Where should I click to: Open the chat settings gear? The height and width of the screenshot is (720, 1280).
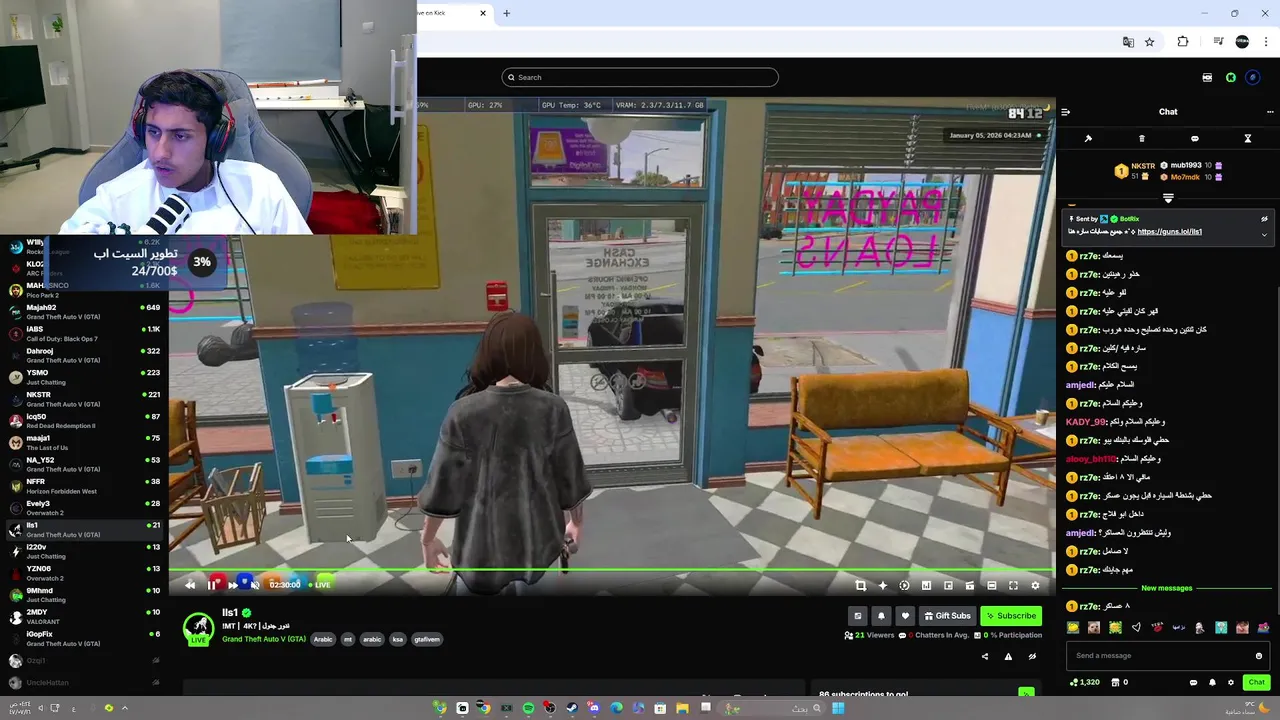(1231, 682)
